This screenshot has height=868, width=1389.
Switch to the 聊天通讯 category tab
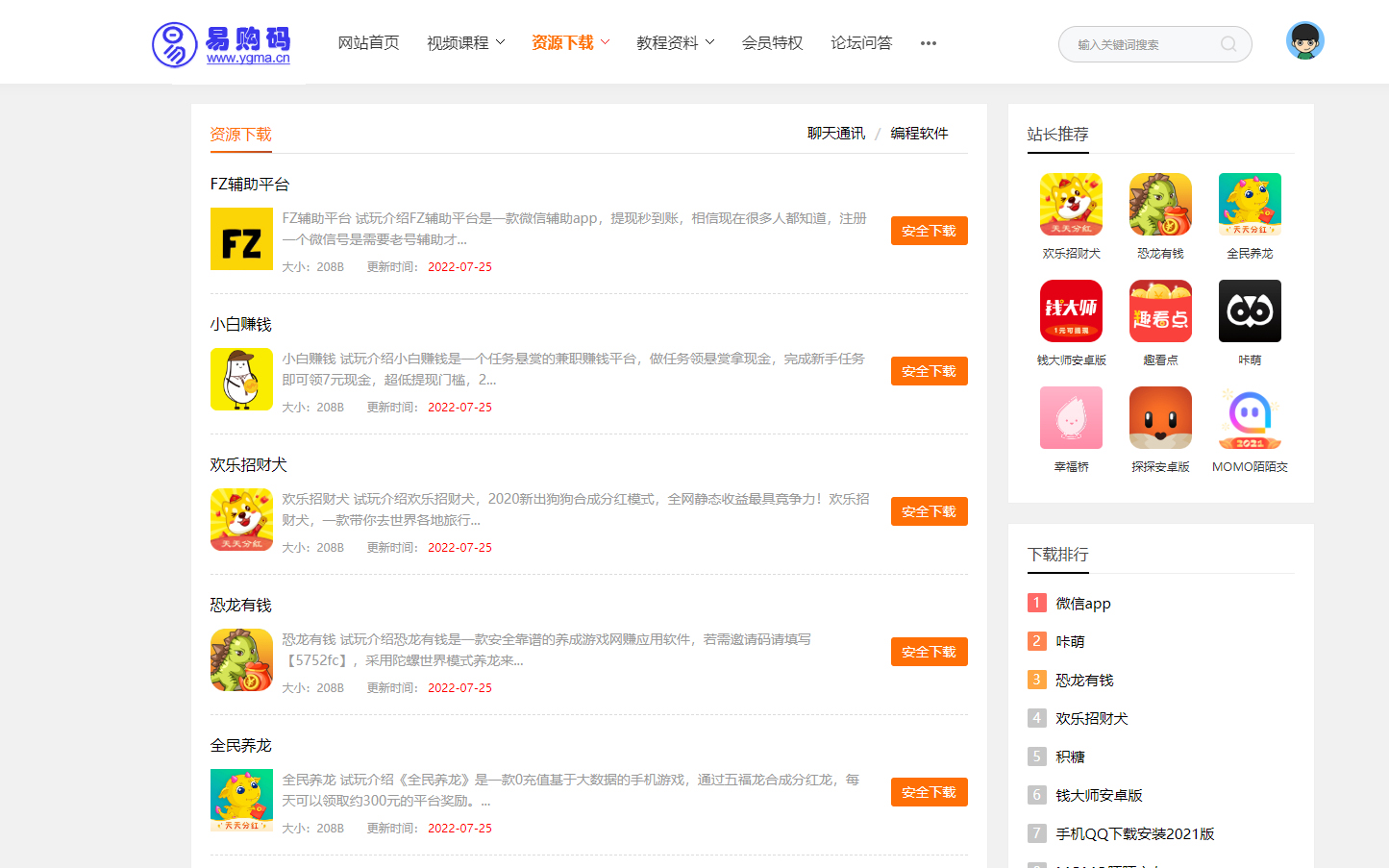coord(835,134)
